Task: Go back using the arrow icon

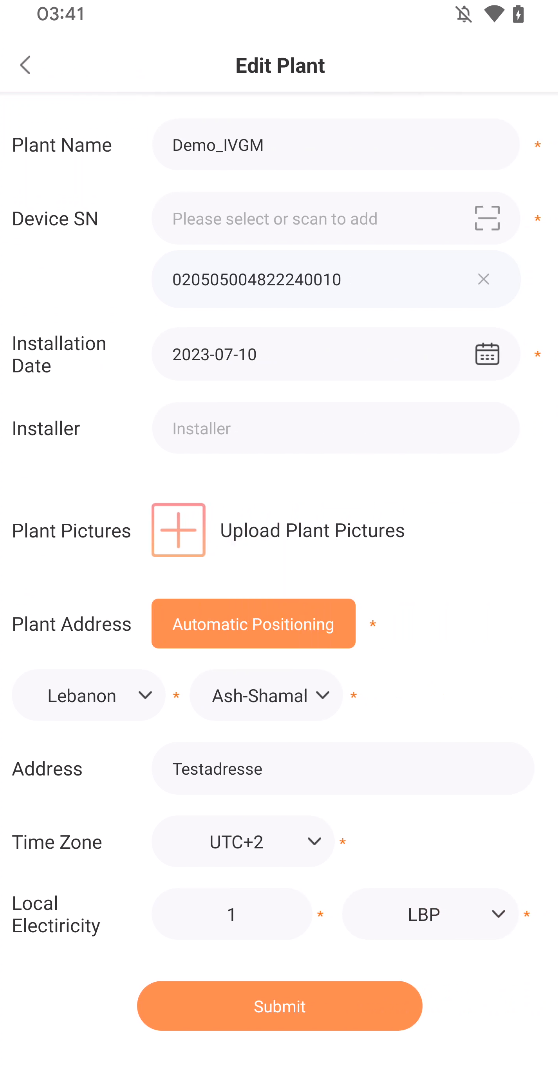Action: pos(26,65)
